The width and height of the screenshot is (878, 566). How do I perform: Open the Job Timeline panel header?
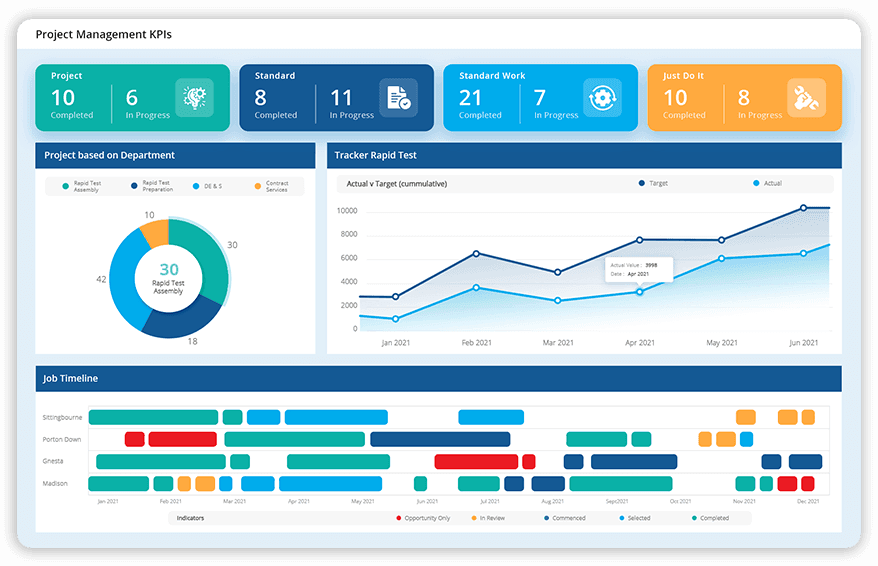click(x=438, y=379)
